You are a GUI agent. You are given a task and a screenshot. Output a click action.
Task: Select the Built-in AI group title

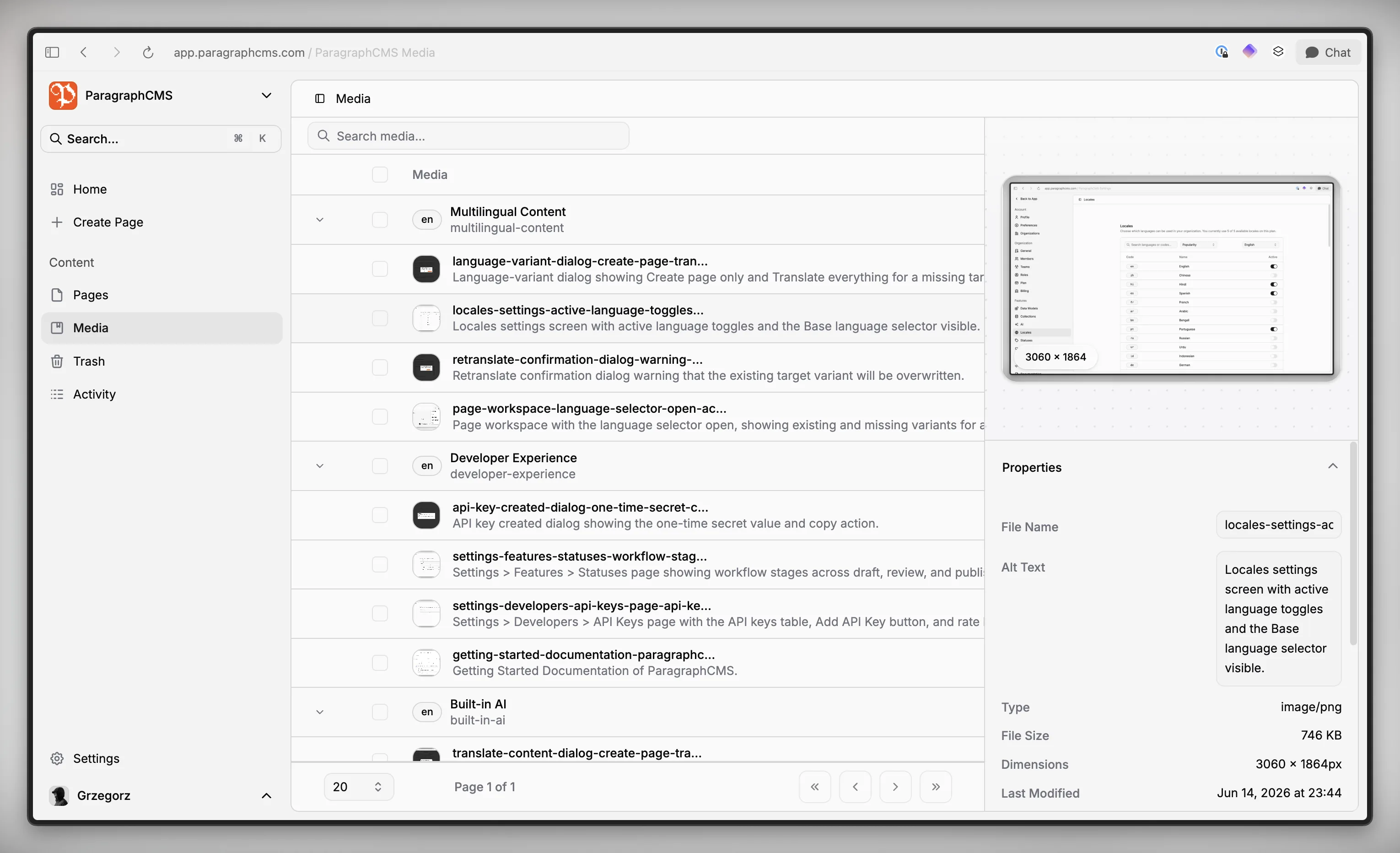click(478, 703)
